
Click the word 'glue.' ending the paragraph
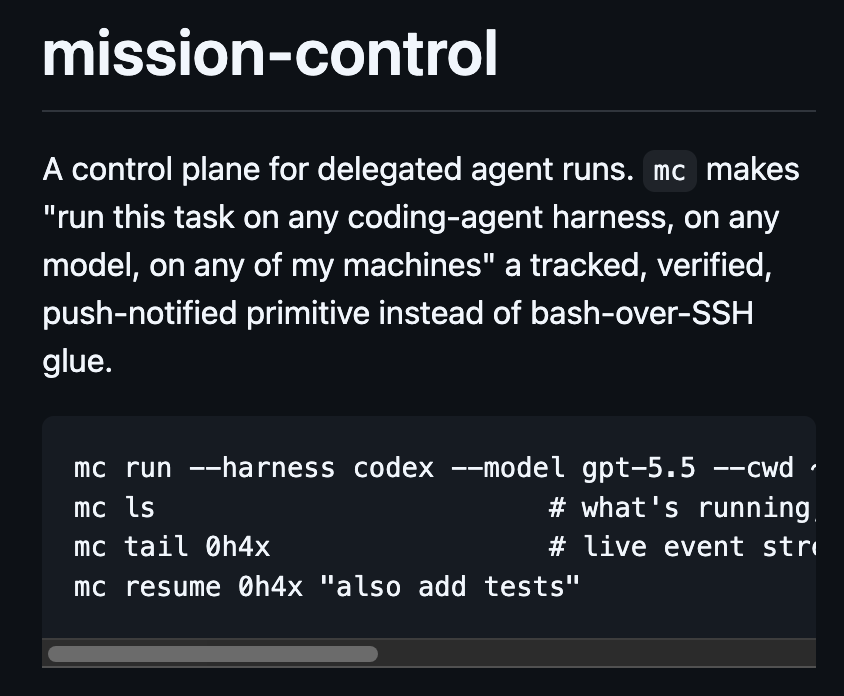click(x=78, y=361)
